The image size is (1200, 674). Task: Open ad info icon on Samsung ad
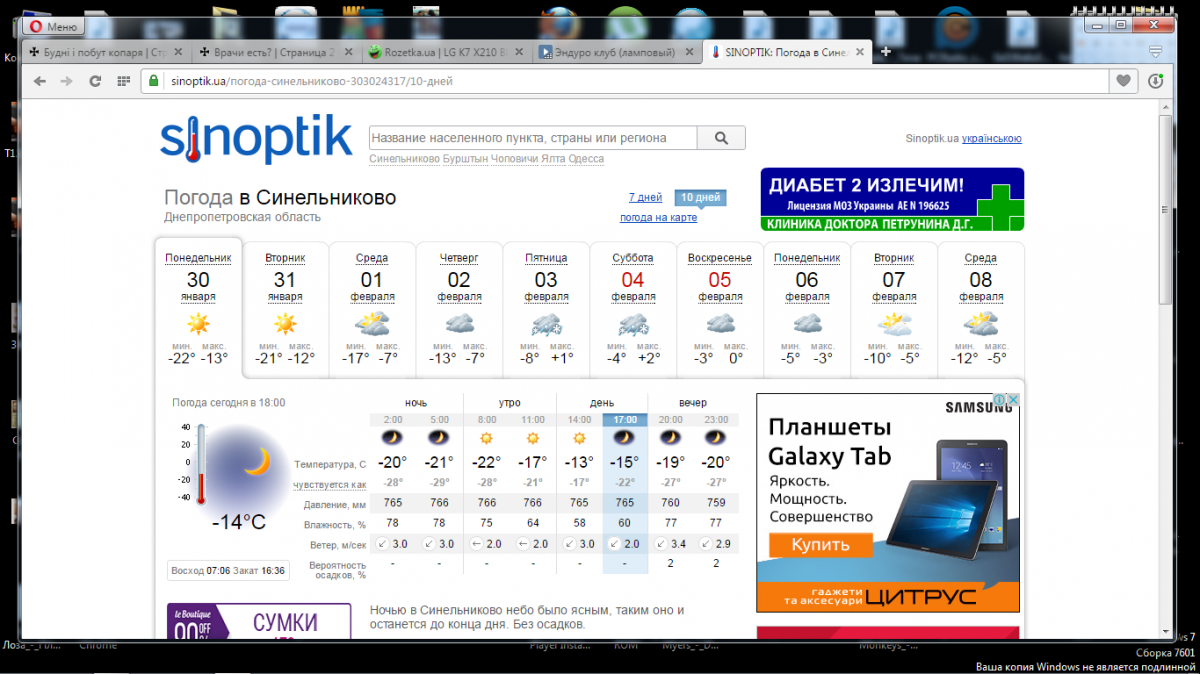999,400
